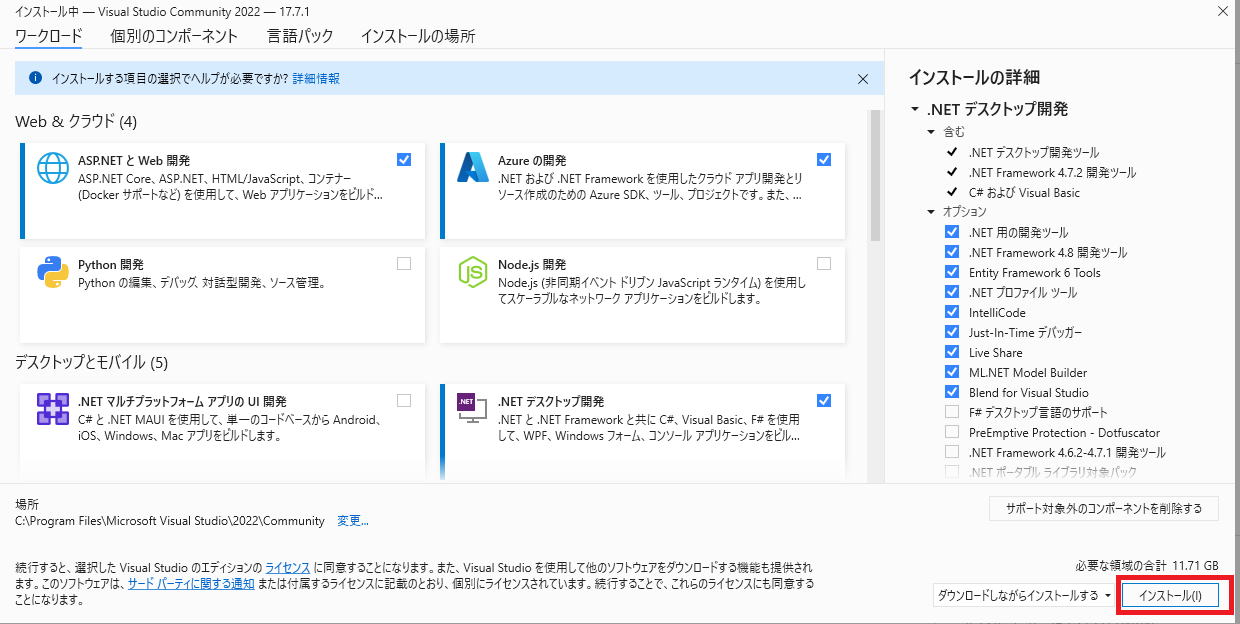Collapse the オプション section

tap(932, 212)
